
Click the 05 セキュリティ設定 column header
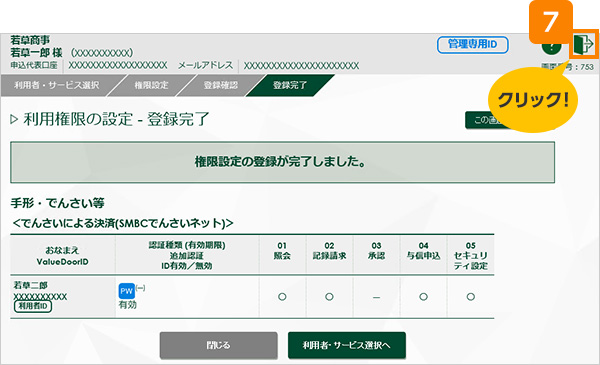471,256
